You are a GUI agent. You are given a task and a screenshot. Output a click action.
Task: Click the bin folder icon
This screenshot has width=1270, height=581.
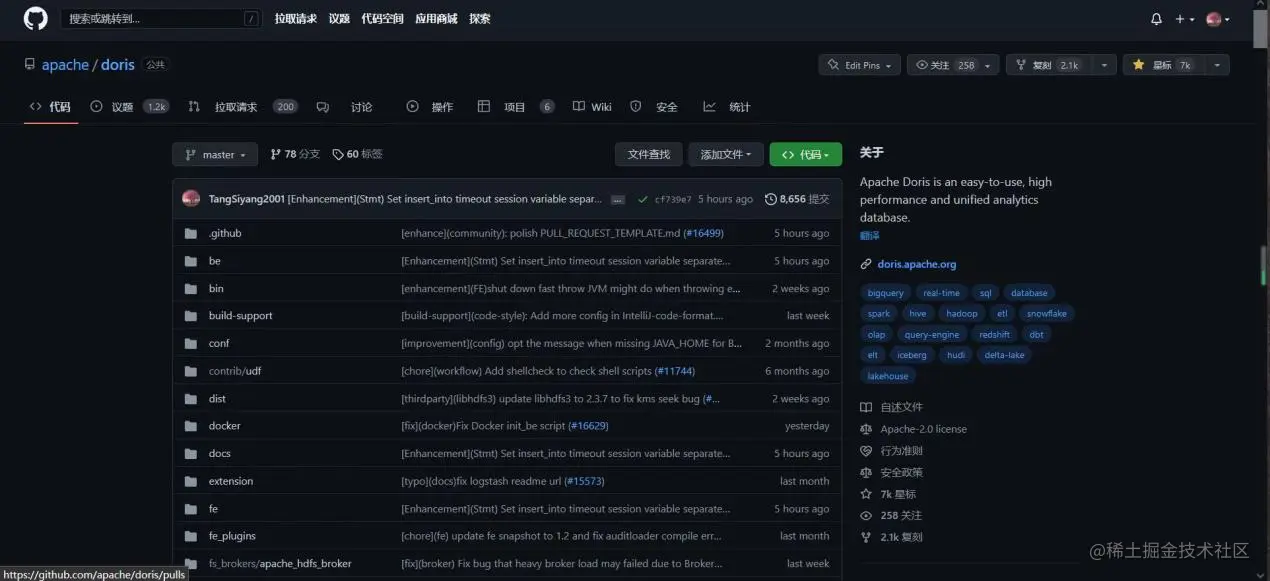(191, 288)
